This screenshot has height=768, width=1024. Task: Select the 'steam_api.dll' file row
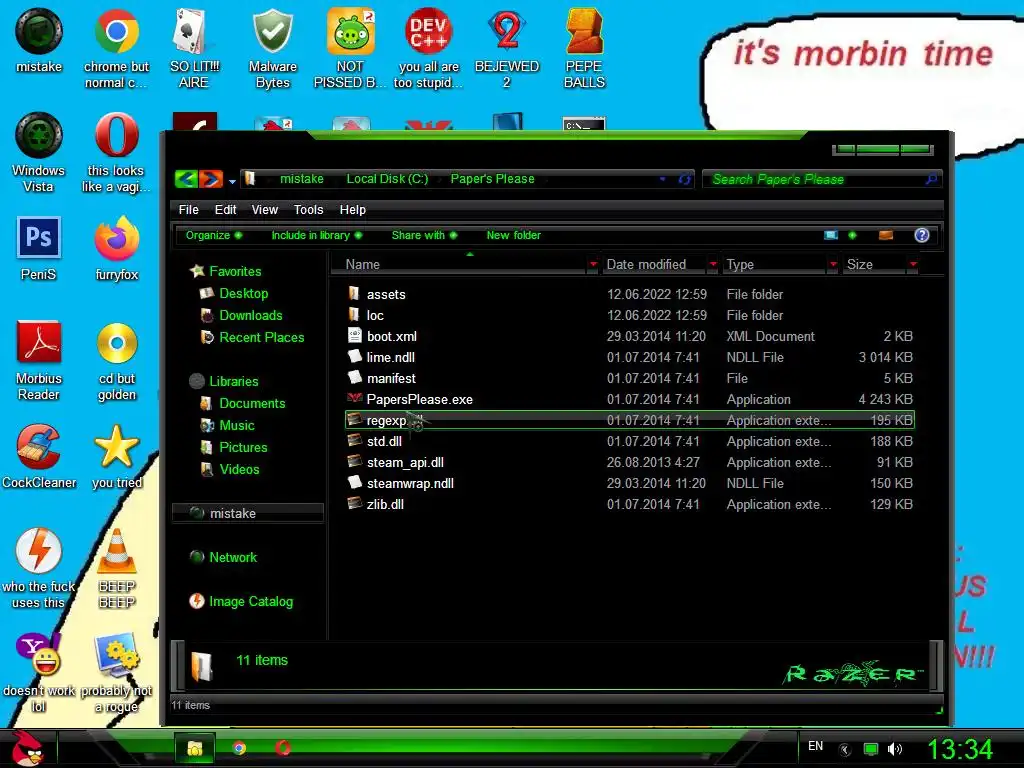630,462
